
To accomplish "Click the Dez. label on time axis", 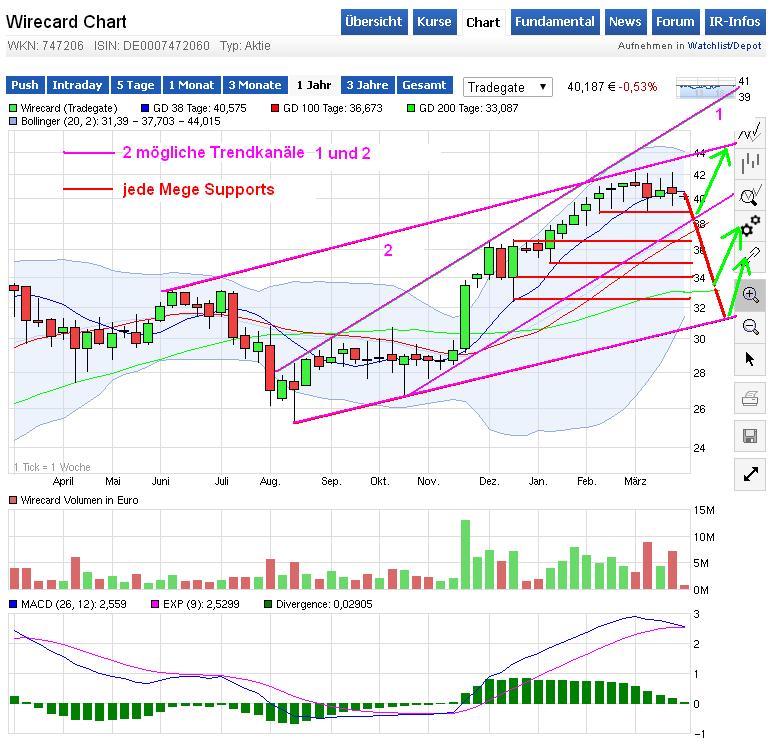I will pyautogui.click(x=489, y=481).
